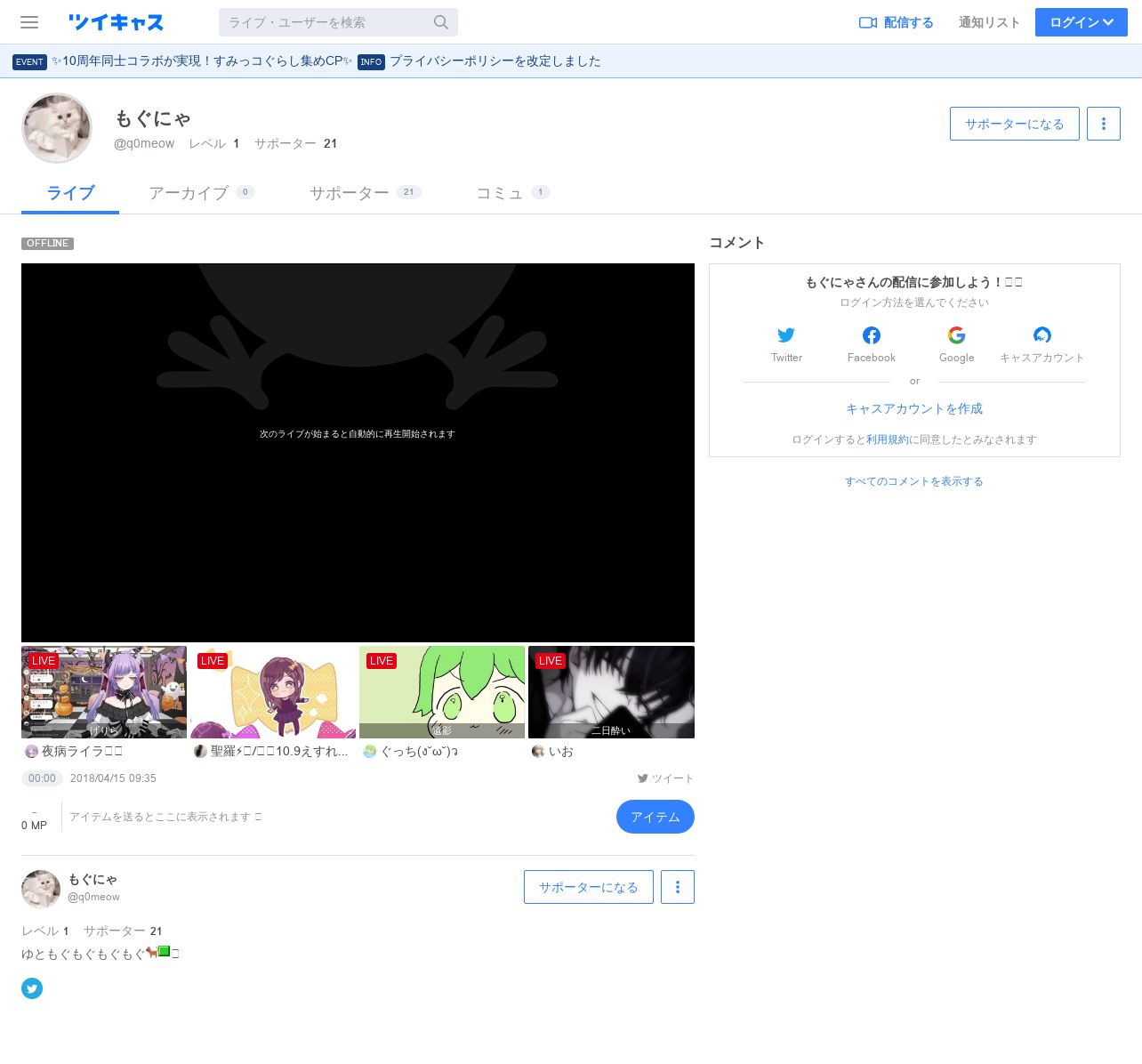This screenshot has height=1064, width=1142.
Task: Open the hamburger menu
Action: (x=29, y=22)
